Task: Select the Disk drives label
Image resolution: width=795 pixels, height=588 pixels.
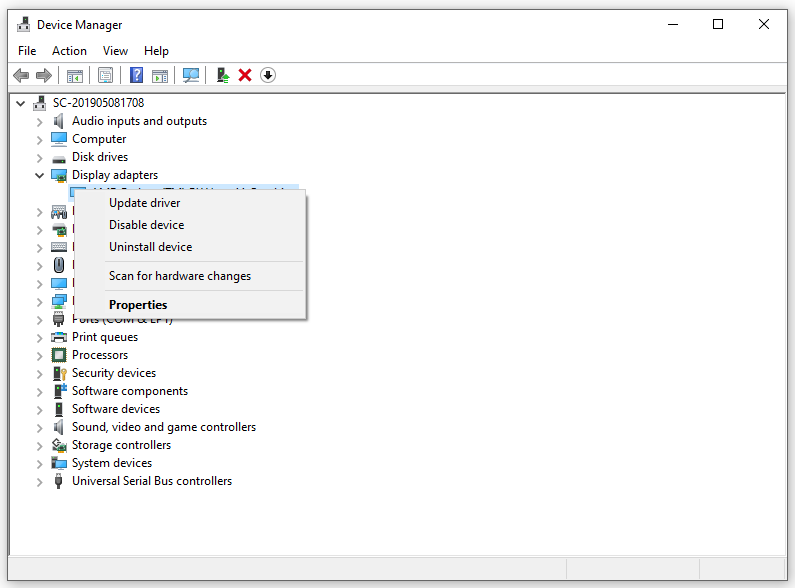Action: click(100, 157)
